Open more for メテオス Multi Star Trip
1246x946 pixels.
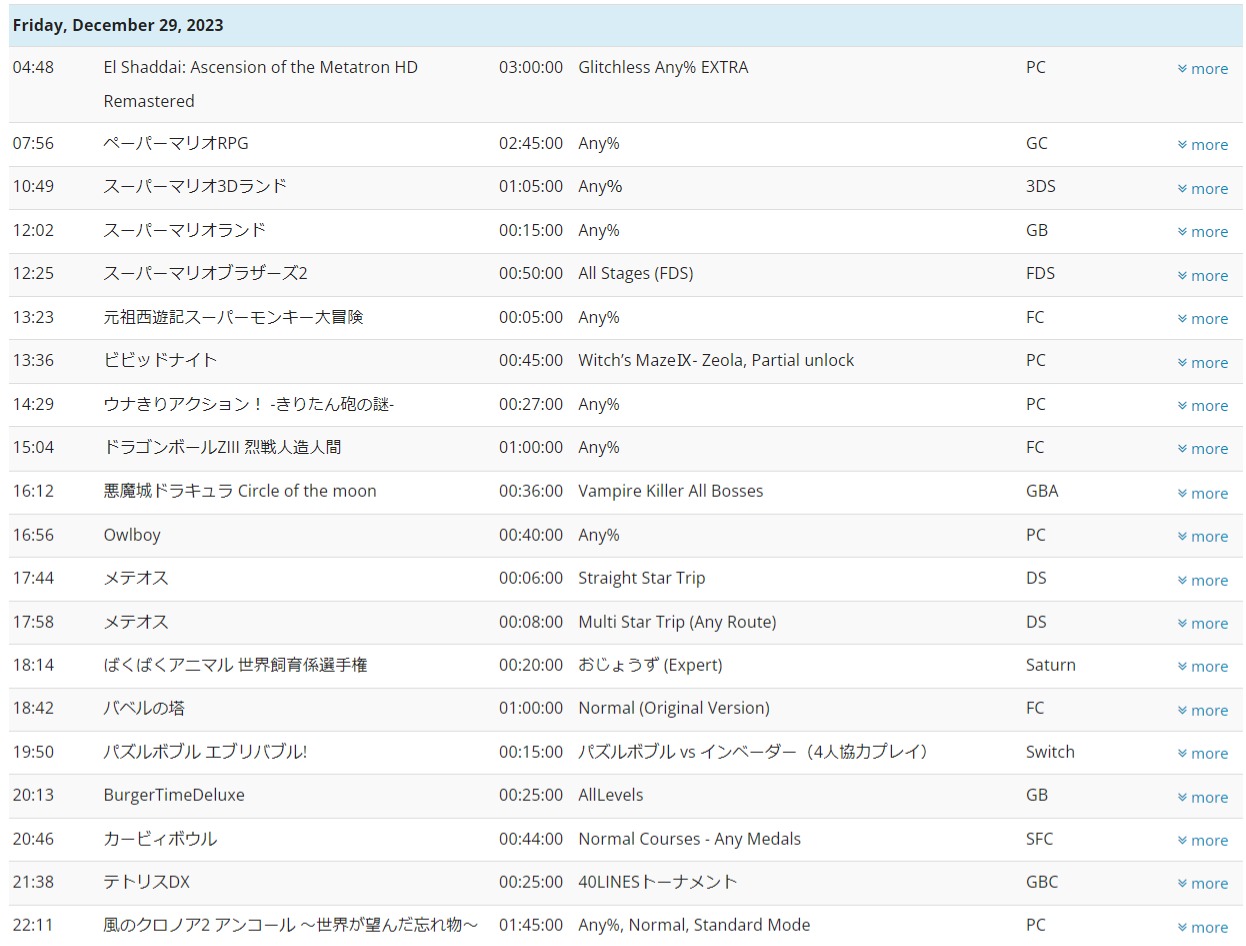point(1202,624)
